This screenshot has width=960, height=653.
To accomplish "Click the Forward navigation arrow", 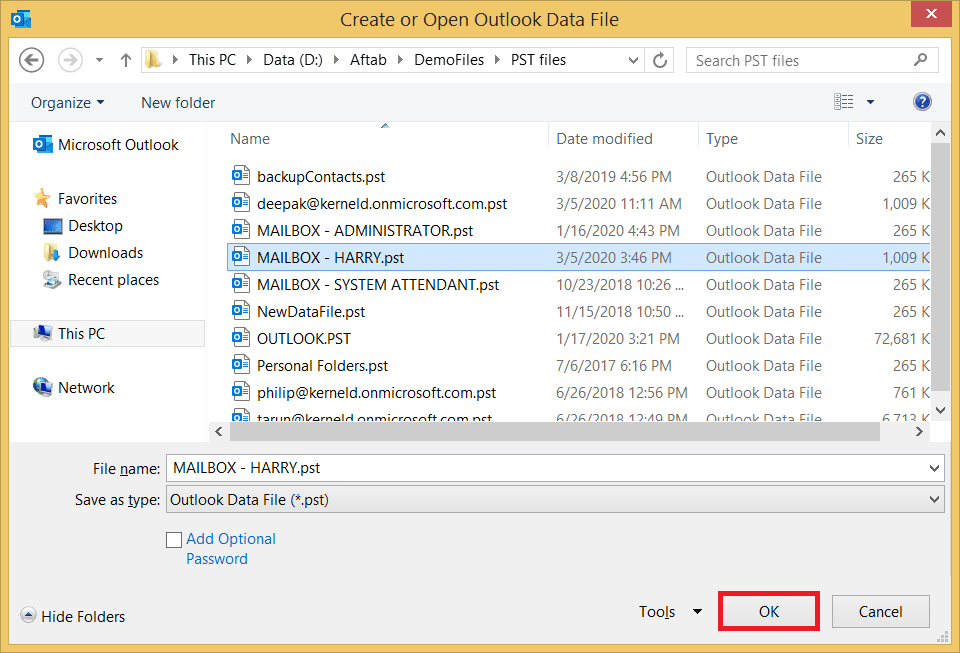I will tap(70, 60).
